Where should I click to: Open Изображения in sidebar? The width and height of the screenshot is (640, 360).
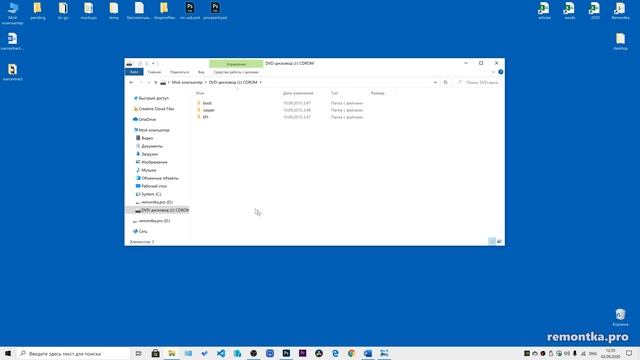(151, 162)
